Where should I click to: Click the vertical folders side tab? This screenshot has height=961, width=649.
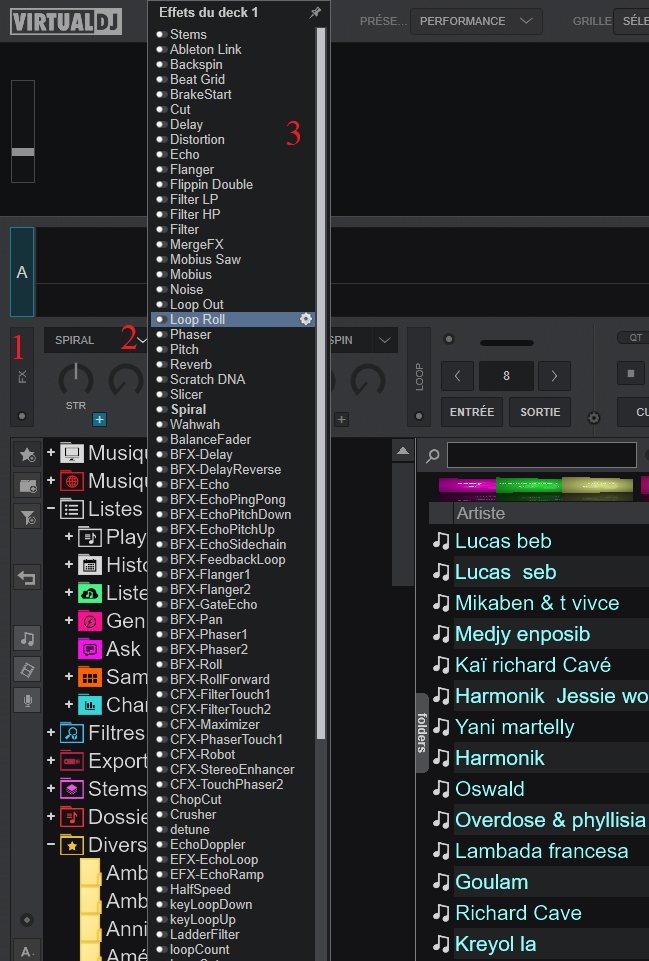point(422,732)
